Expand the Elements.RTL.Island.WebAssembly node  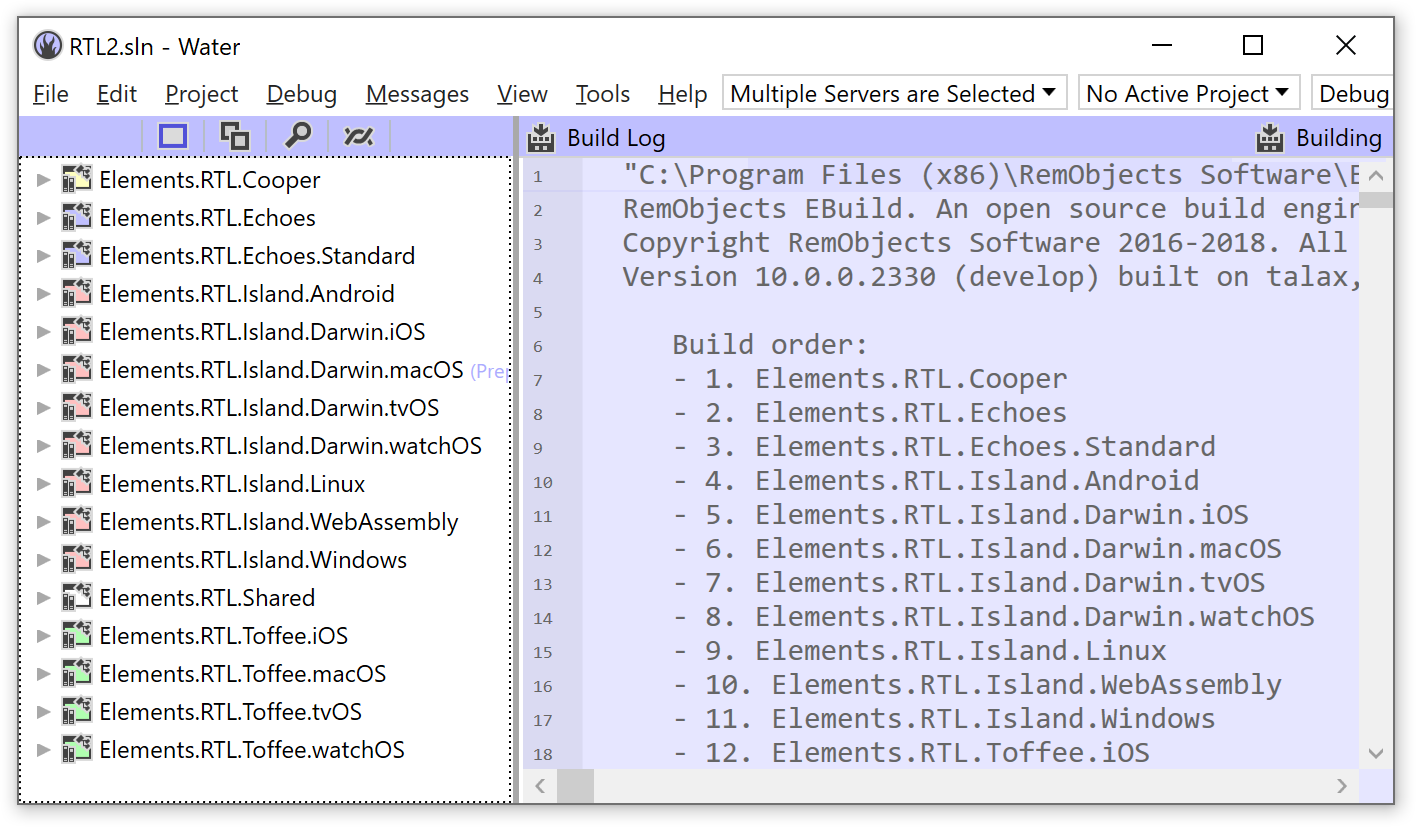(x=43, y=522)
